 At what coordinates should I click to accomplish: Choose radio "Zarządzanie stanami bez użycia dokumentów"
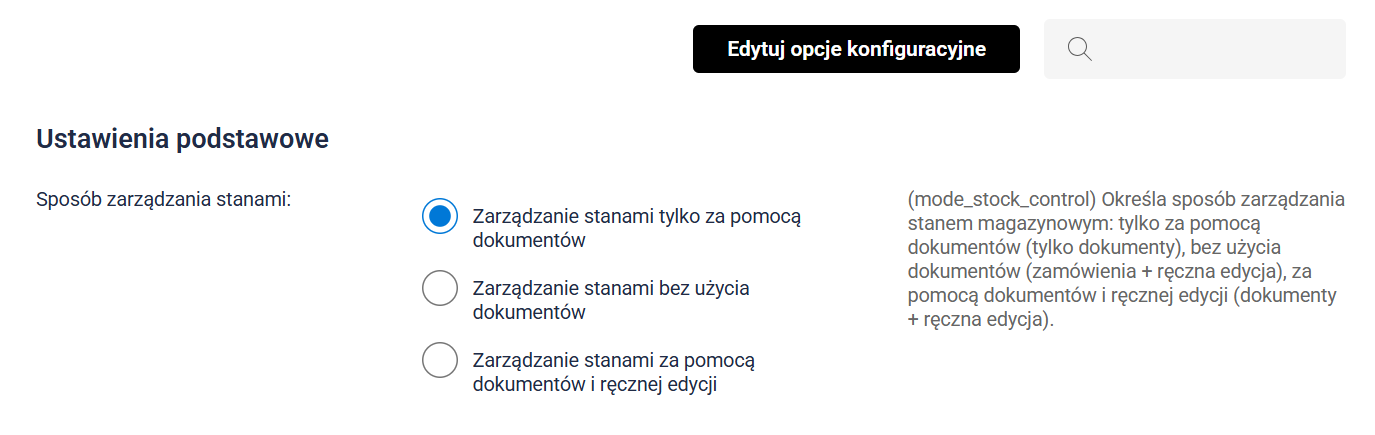click(x=440, y=288)
